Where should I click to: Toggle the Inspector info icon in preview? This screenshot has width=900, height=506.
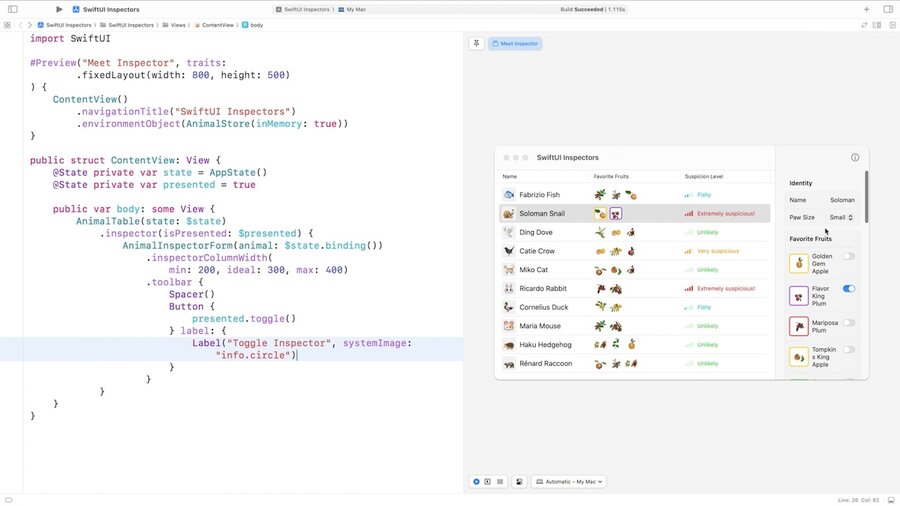click(855, 157)
